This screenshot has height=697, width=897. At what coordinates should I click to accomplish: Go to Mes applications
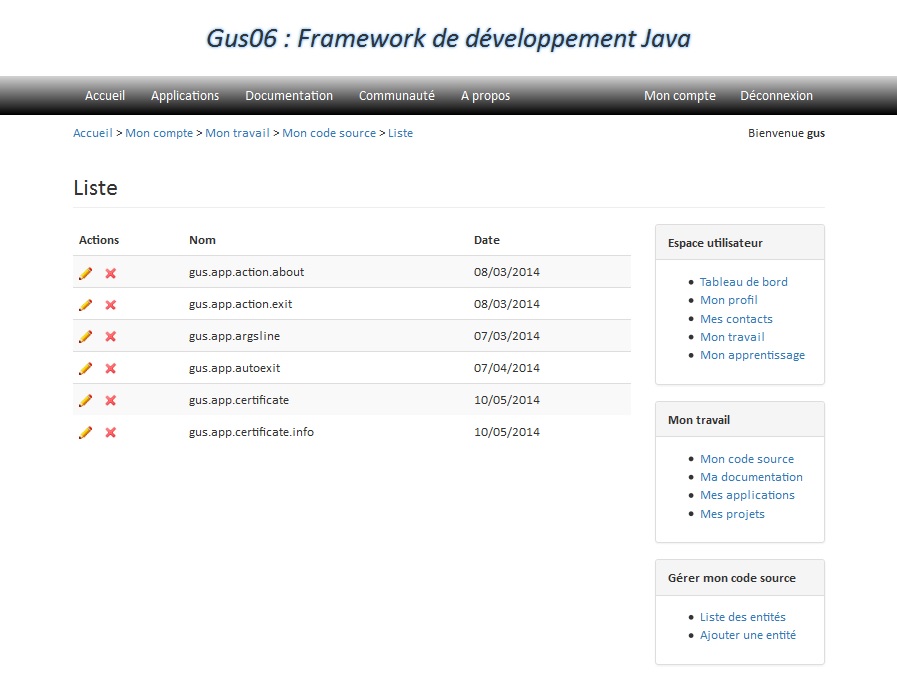pos(747,495)
